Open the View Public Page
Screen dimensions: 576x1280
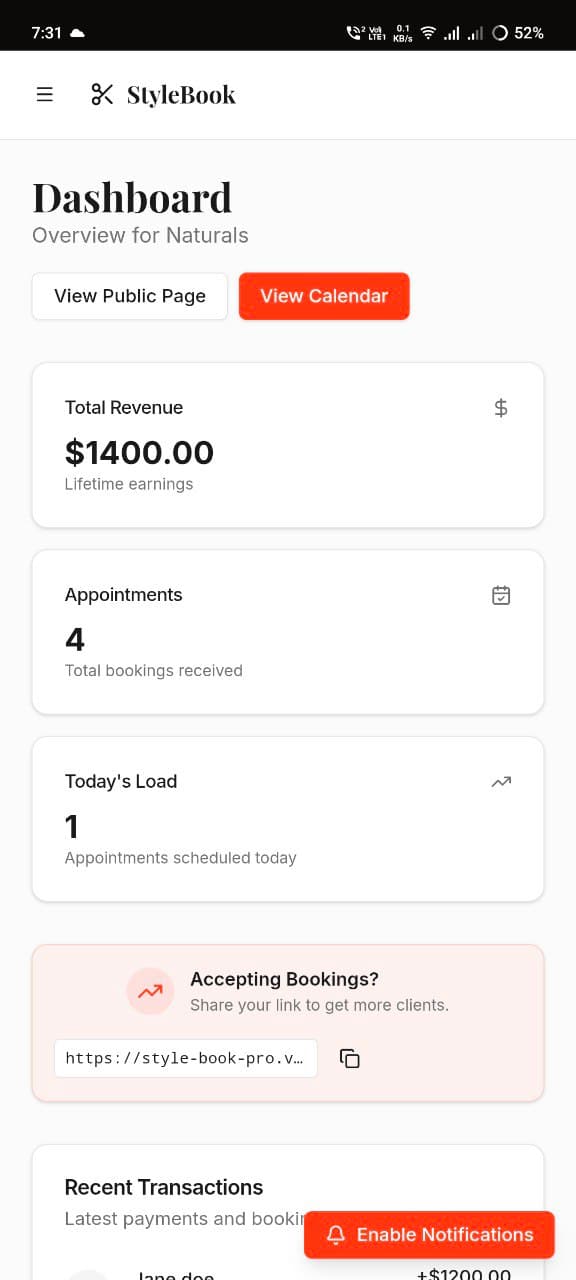point(129,296)
